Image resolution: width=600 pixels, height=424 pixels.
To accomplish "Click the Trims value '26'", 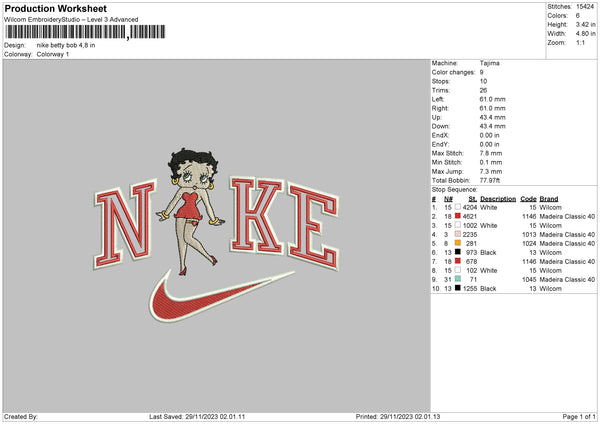I will pos(483,90).
